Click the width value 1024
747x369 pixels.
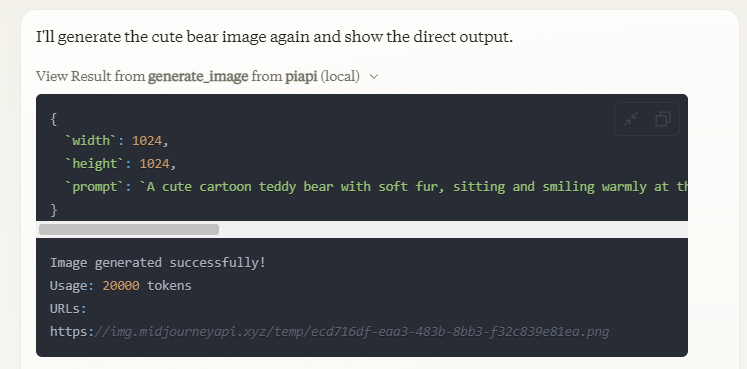[x=147, y=140]
